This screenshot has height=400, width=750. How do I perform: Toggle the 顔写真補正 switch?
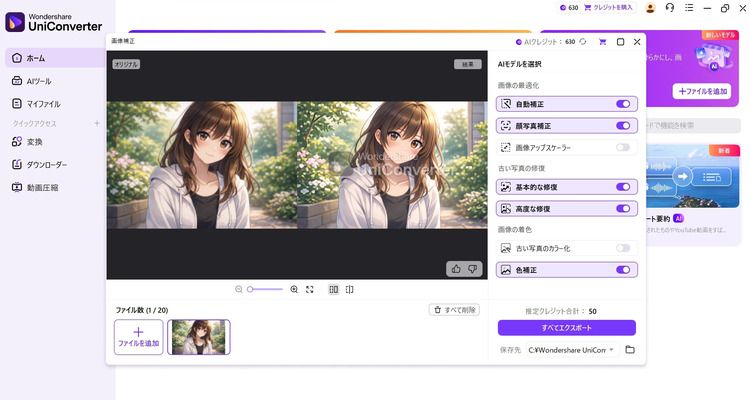pos(623,125)
